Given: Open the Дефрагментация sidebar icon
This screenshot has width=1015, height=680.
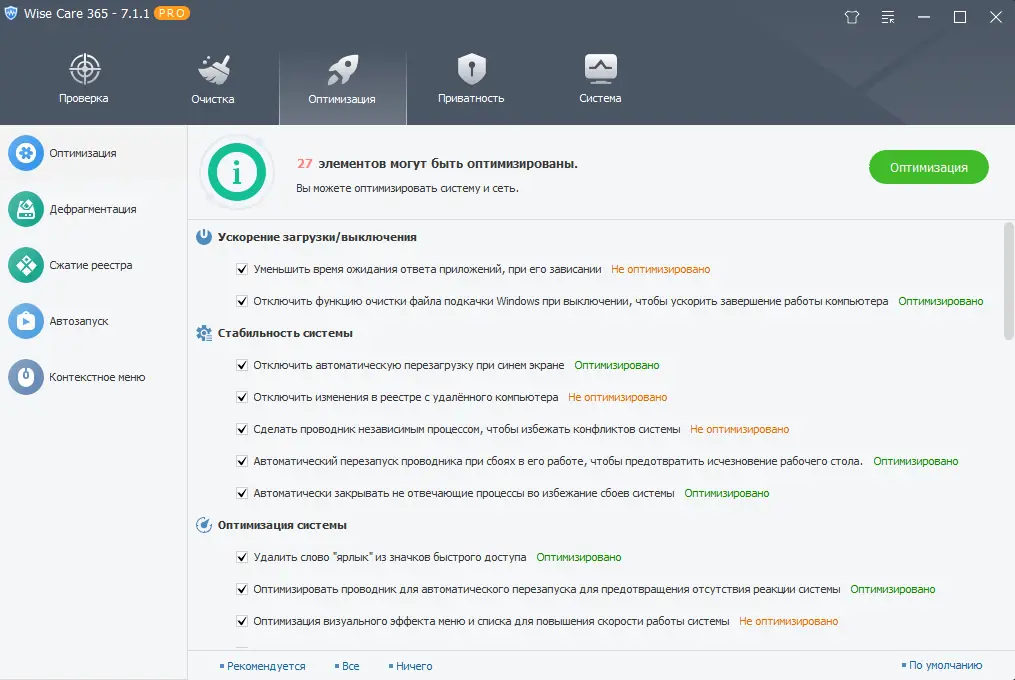Looking at the screenshot, I should [x=26, y=209].
